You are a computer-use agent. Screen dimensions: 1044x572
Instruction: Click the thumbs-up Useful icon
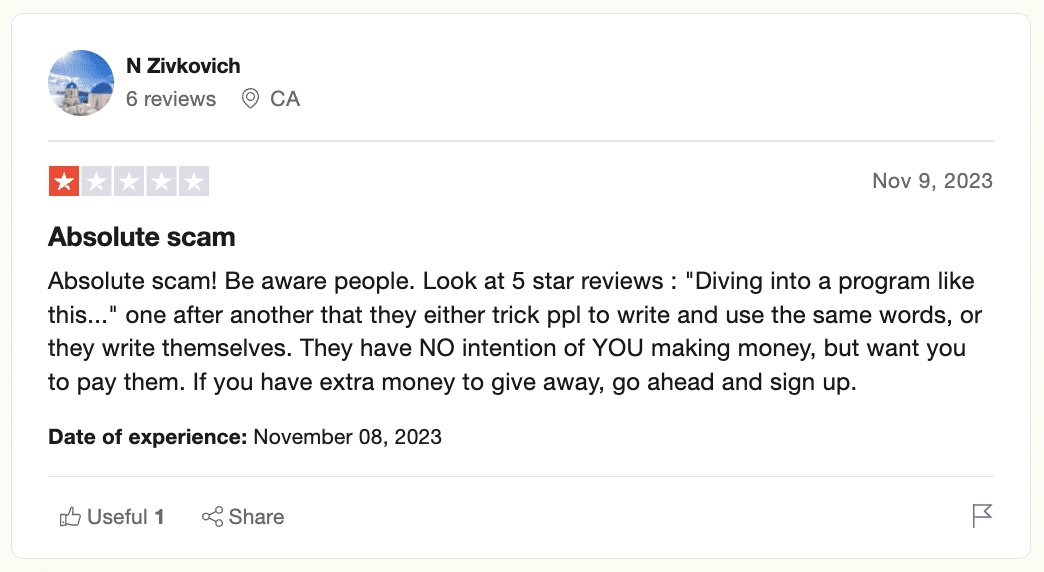(x=70, y=517)
